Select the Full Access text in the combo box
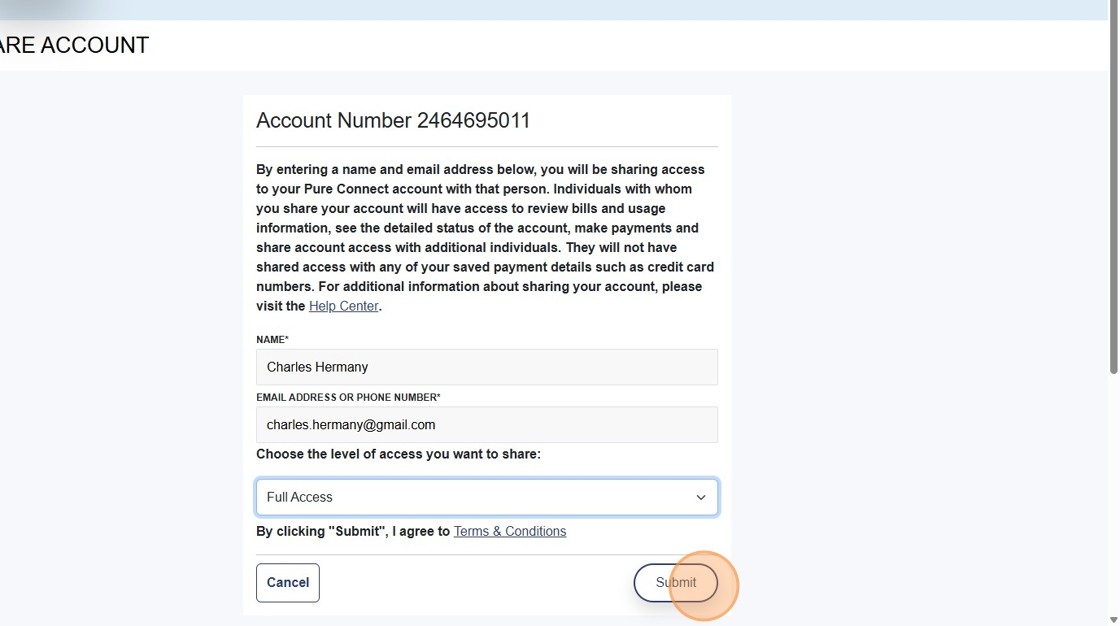The image size is (1120, 626). (x=299, y=497)
